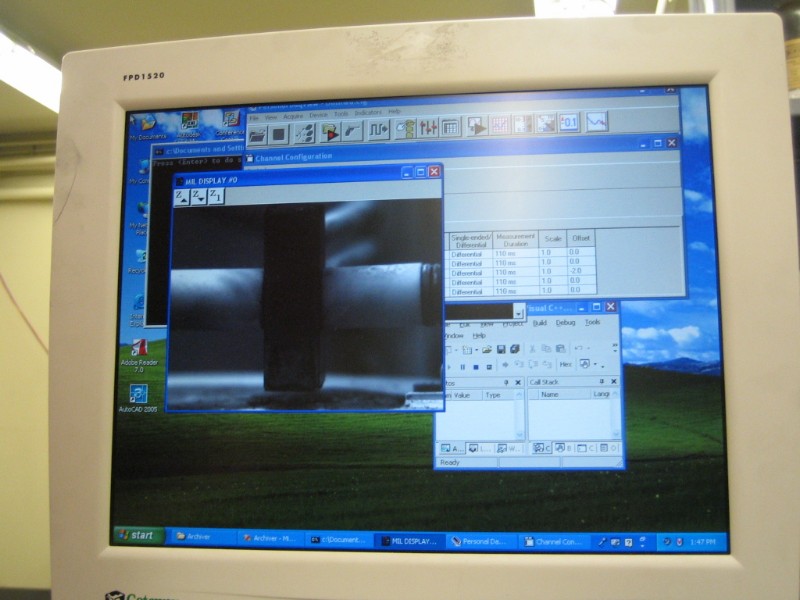Image resolution: width=800 pixels, height=600 pixels.
Task: Expand toolbar overflow chevron in Visual C++
Action: coord(615,347)
